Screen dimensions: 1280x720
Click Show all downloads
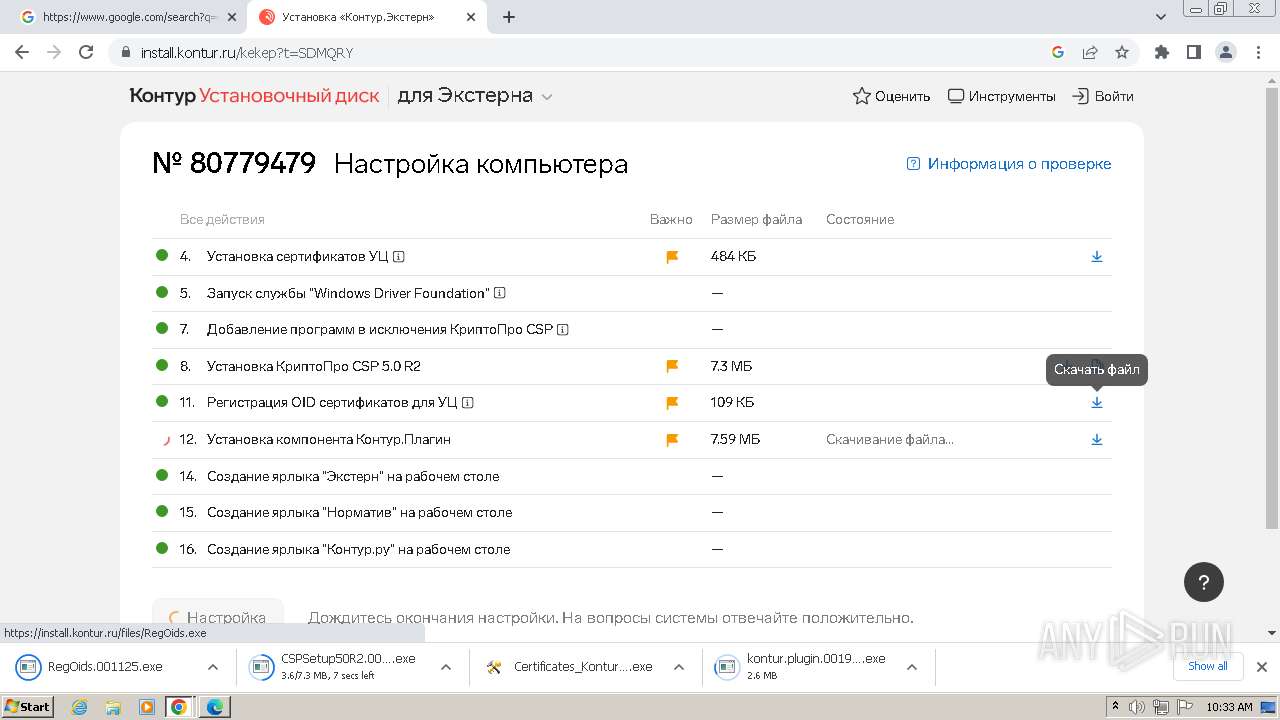point(1208,666)
